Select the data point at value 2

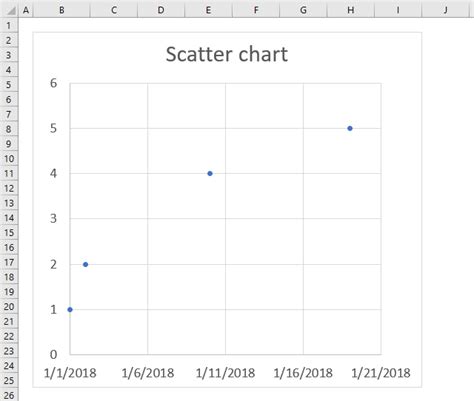click(x=85, y=264)
